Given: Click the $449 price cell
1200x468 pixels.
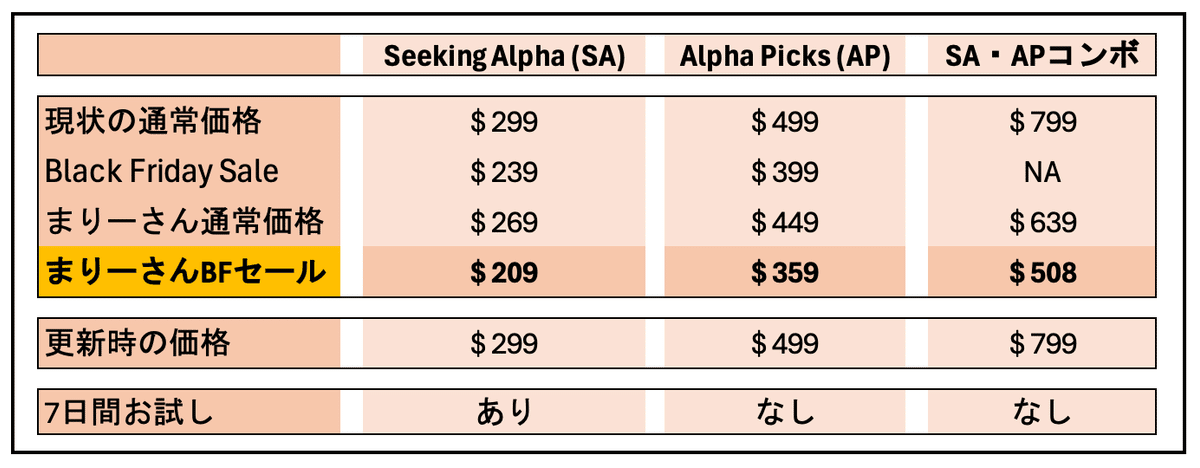Looking at the screenshot, I should [785, 222].
